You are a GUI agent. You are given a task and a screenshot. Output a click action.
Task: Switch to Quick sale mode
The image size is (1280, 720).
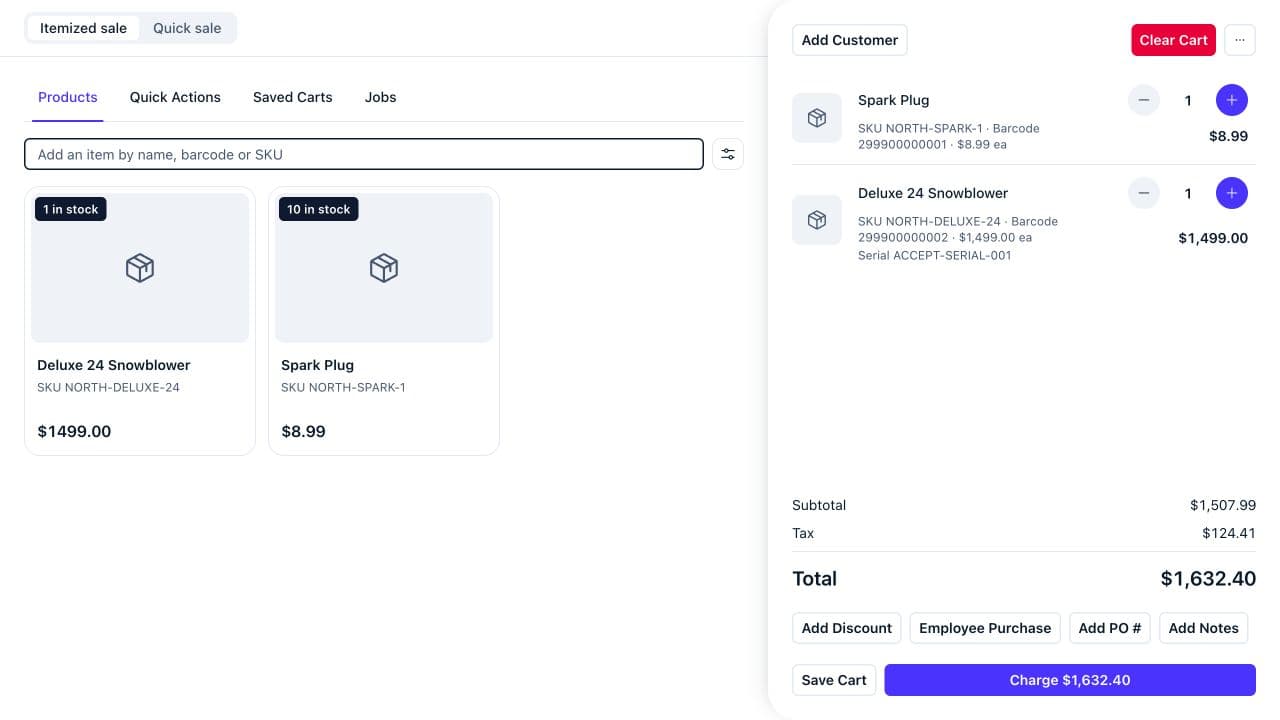[187, 28]
